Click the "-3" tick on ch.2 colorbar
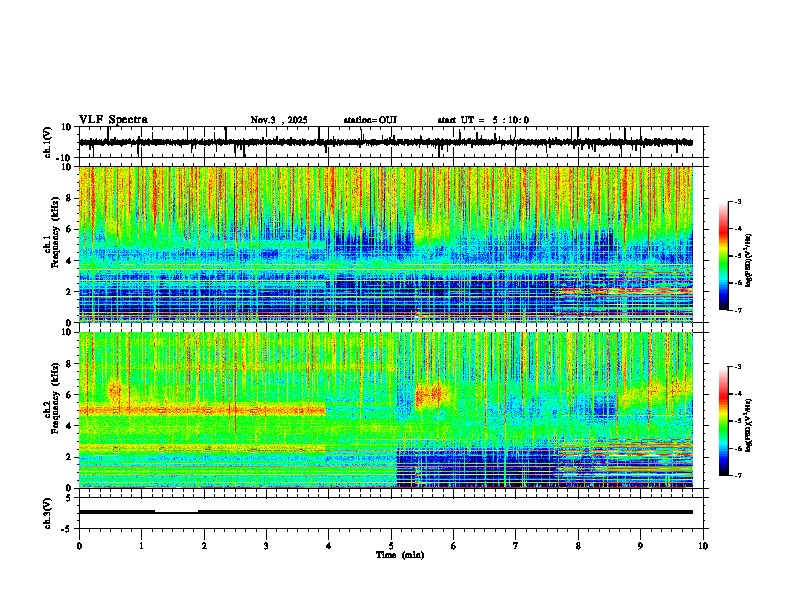 [x=737, y=367]
